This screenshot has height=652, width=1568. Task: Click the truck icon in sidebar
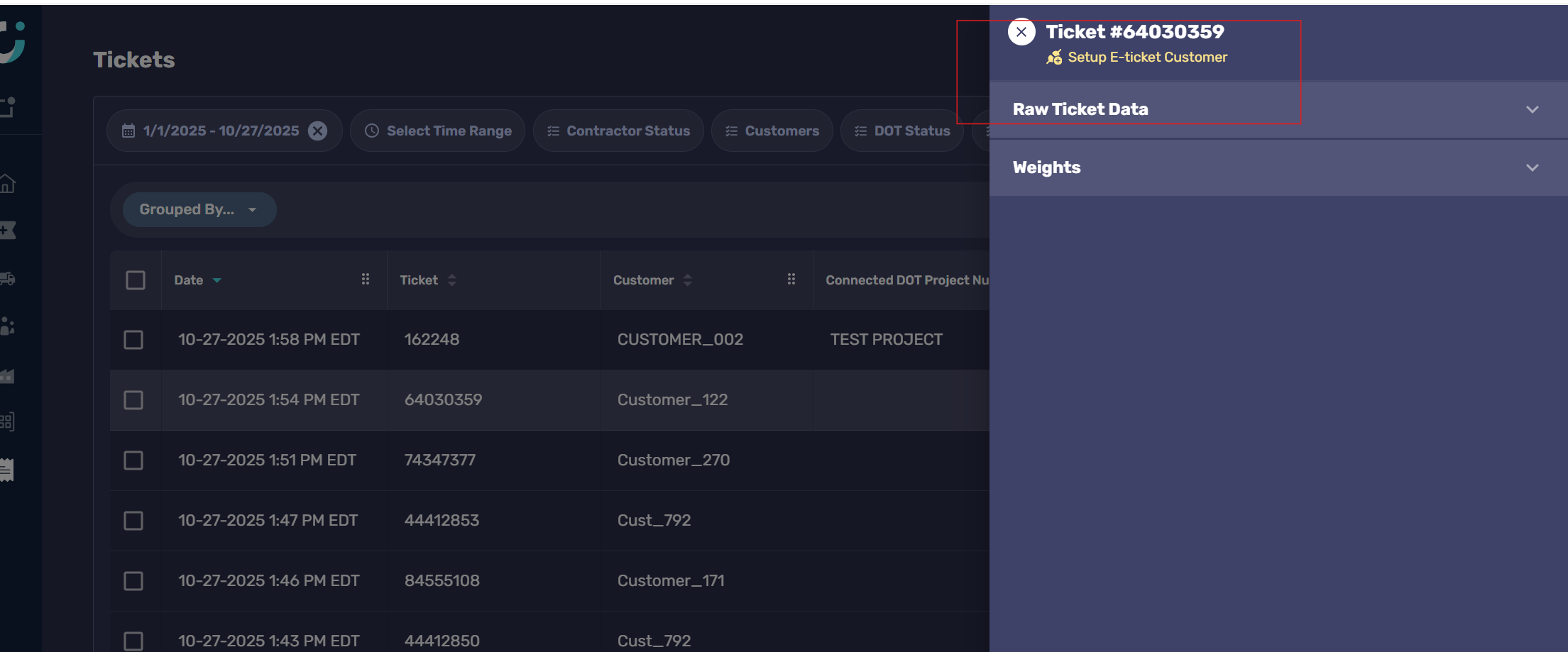click(x=8, y=278)
